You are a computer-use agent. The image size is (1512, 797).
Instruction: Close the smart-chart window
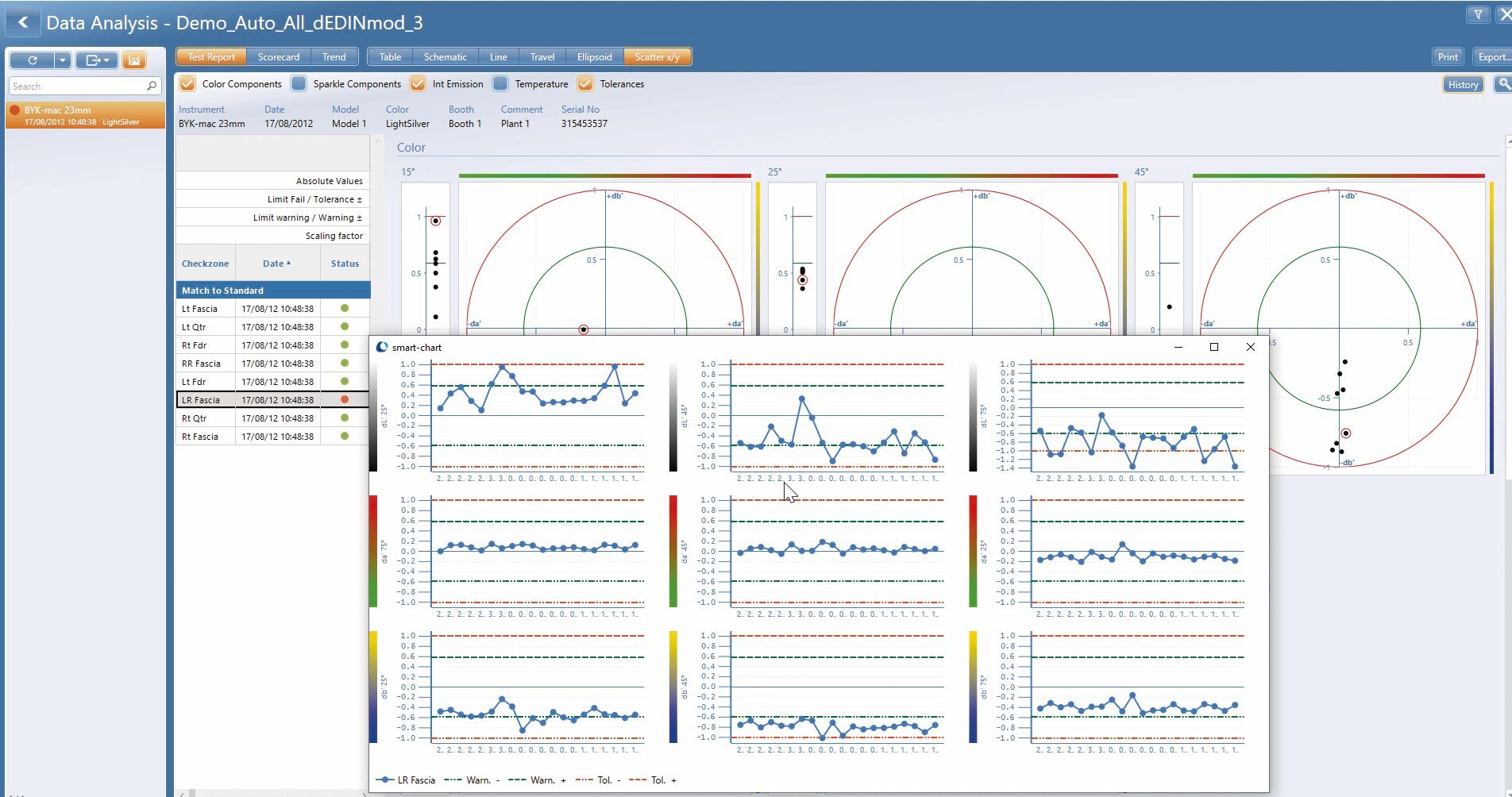click(1251, 347)
